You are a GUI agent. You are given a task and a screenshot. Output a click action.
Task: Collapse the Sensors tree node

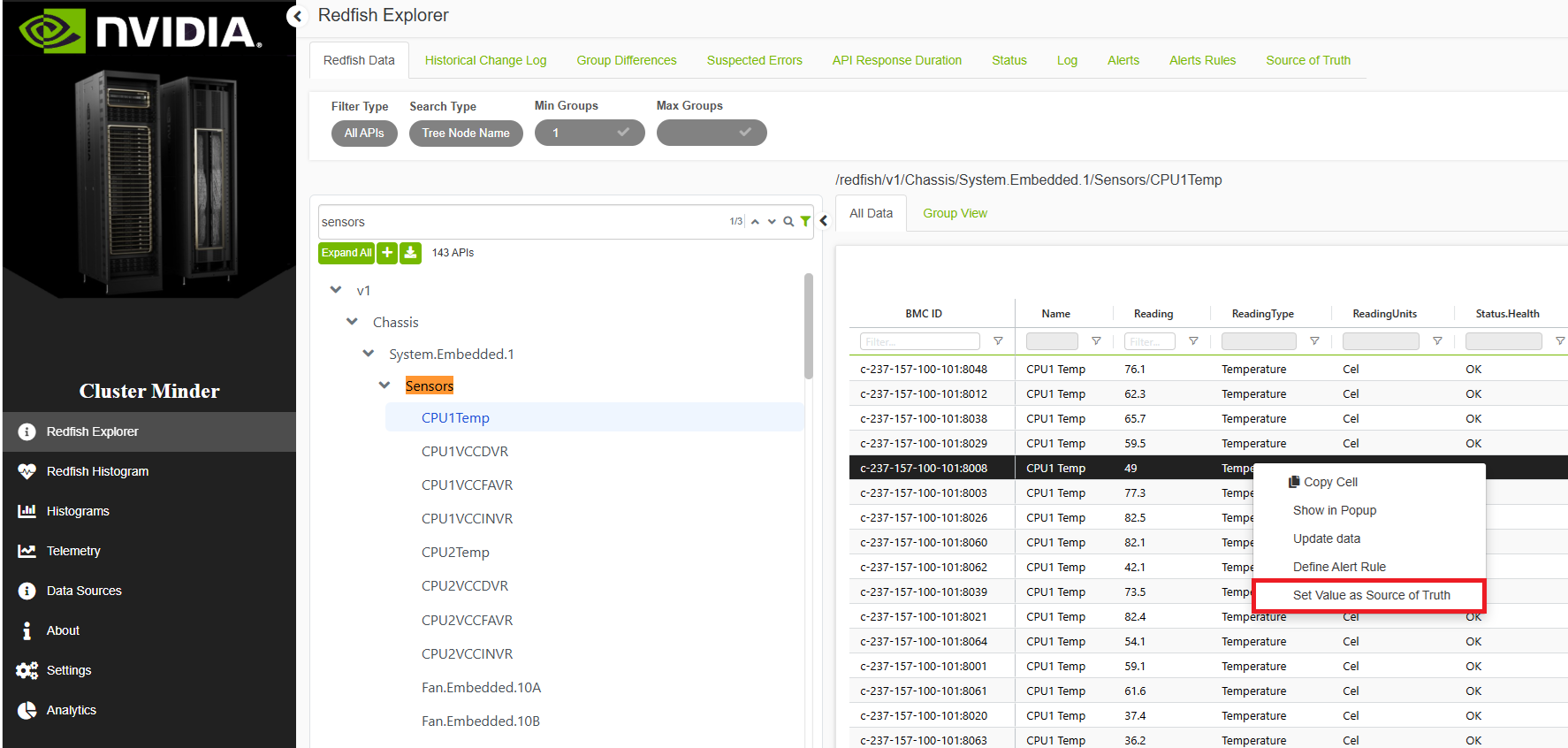click(x=384, y=385)
